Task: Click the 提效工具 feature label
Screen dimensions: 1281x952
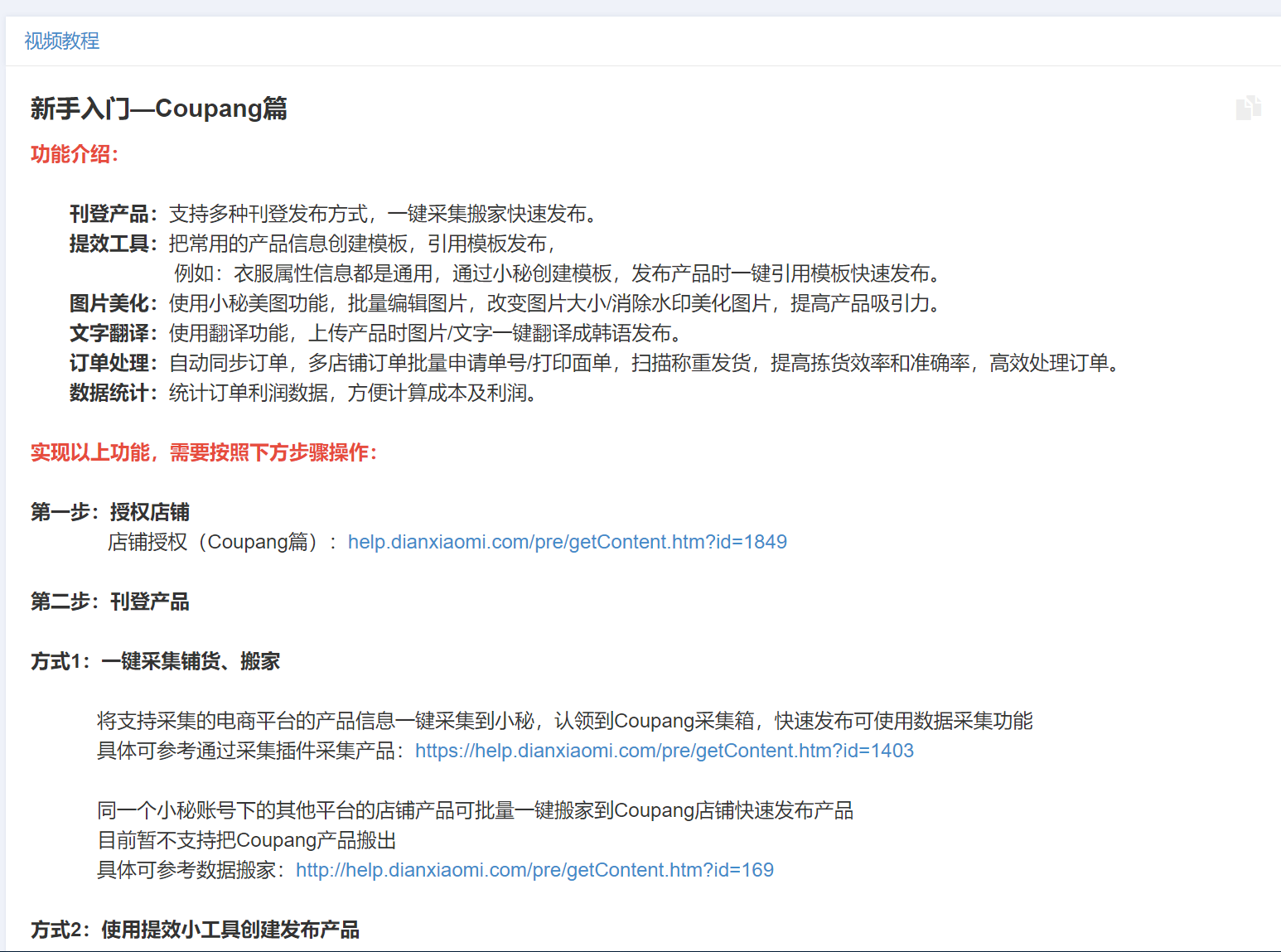Action: click(x=114, y=244)
